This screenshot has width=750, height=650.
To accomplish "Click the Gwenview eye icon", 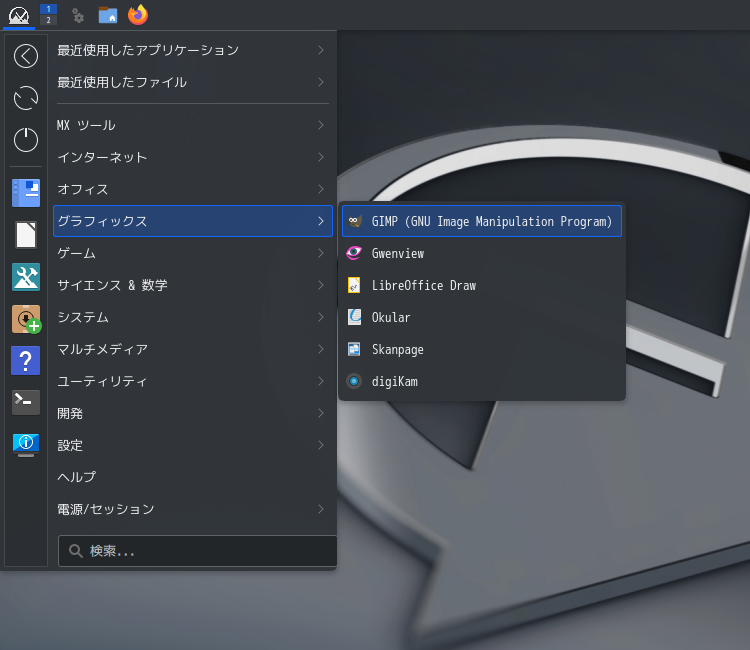I will [354, 253].
